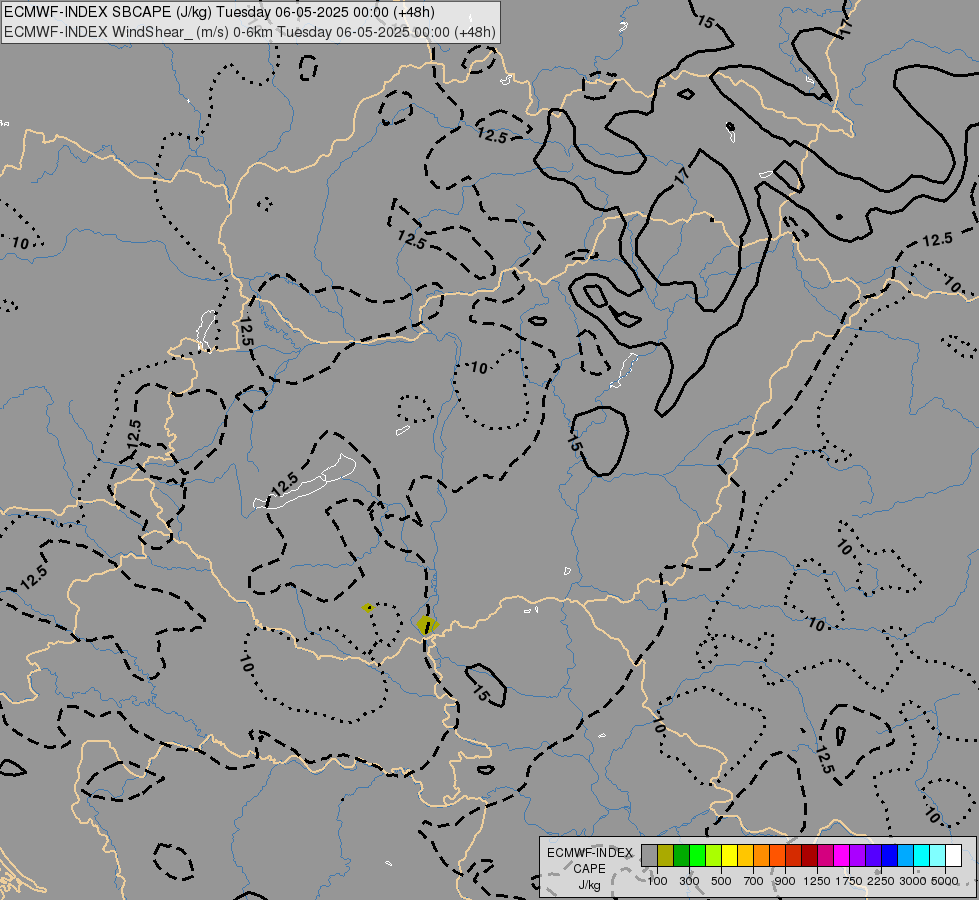Click the legend value 500
The width and height of the screenshot is (979, 900).
click(x=721, y=881)
